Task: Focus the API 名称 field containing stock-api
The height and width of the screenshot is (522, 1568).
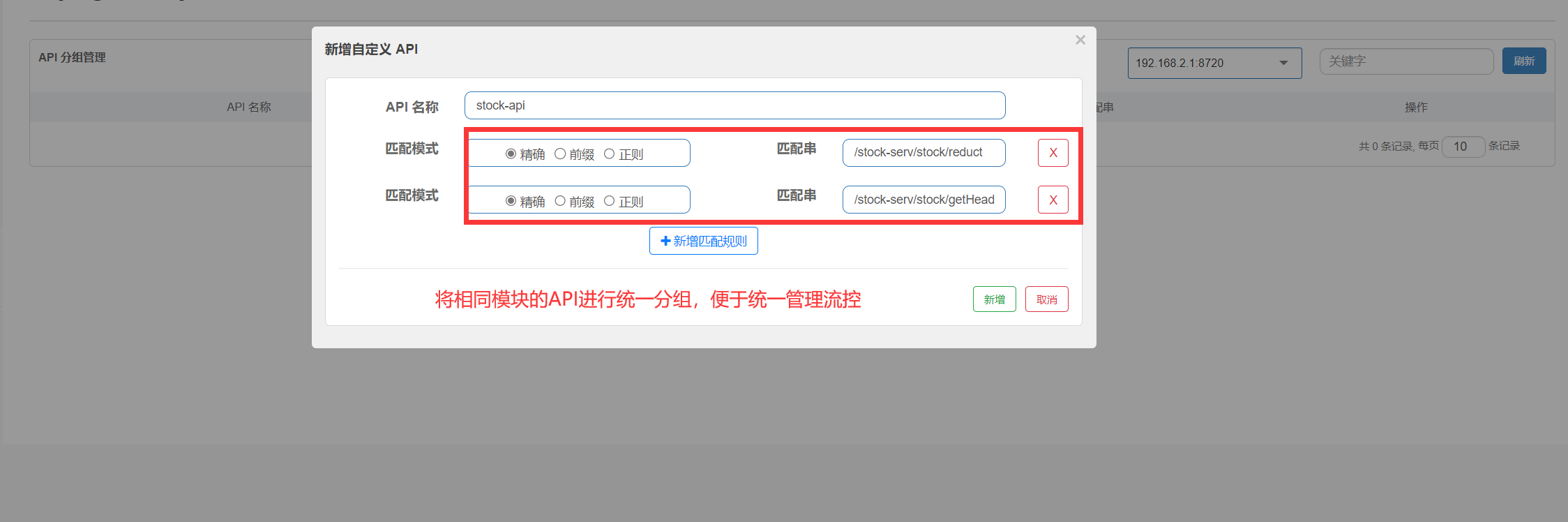Action: coord(734,105)
